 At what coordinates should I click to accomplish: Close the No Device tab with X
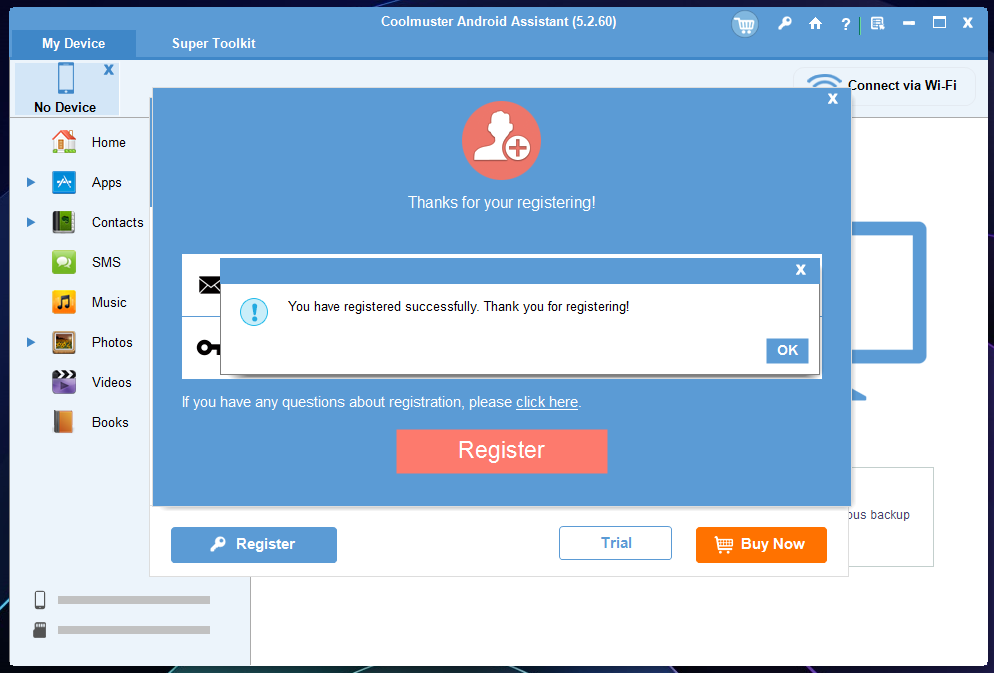pos(109,70)
